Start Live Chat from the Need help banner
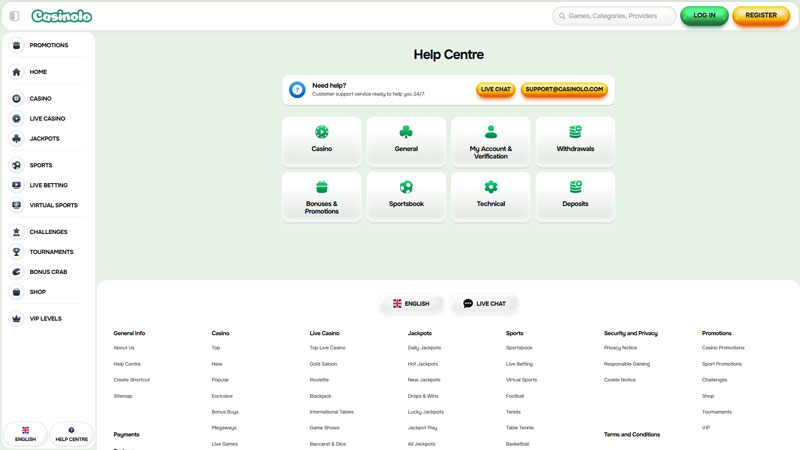The width and height of the screenshot is (800, 450). [495, 89]
